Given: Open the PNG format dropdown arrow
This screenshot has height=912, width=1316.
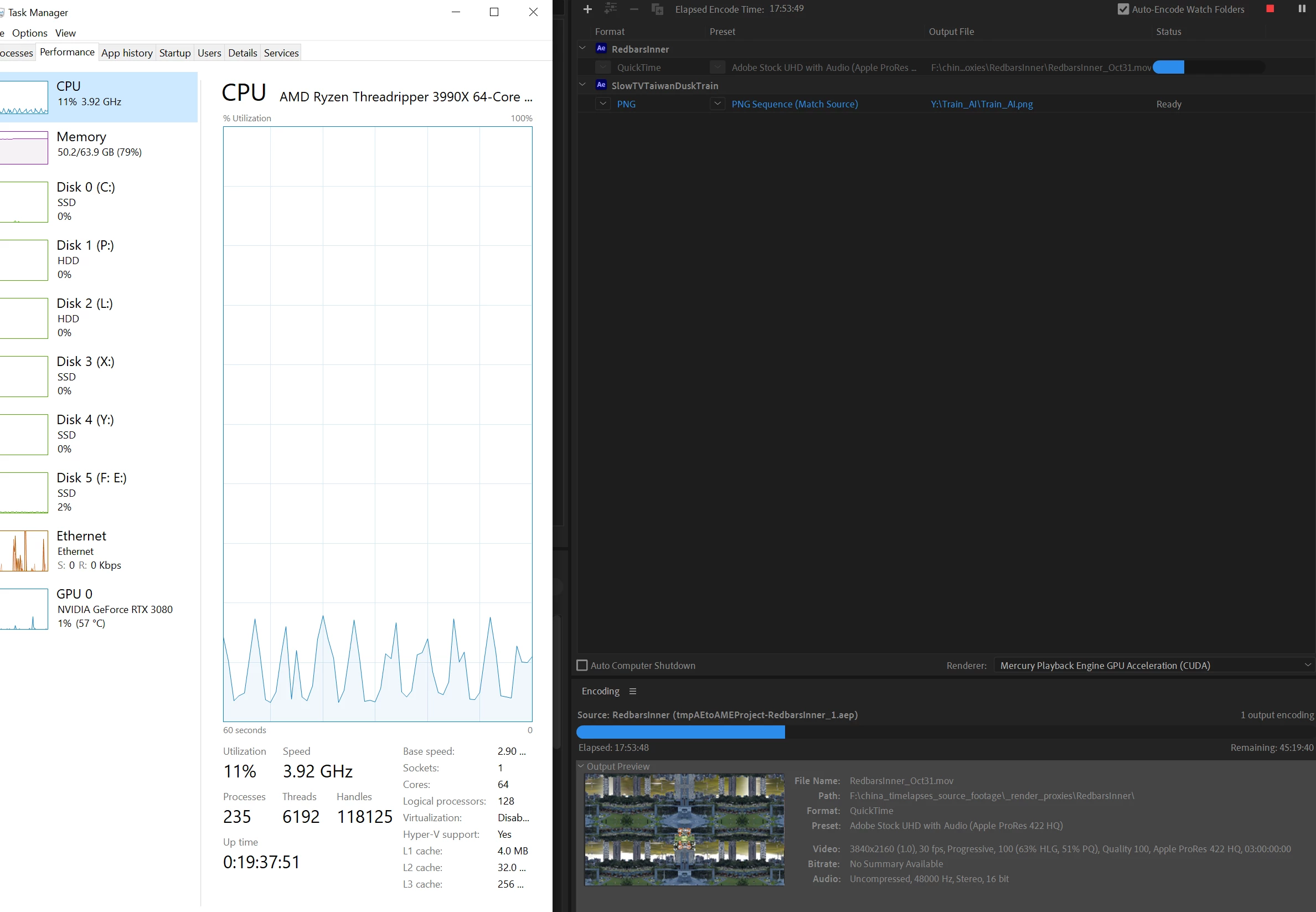Looking at the screenshot, I should [602, 104].
